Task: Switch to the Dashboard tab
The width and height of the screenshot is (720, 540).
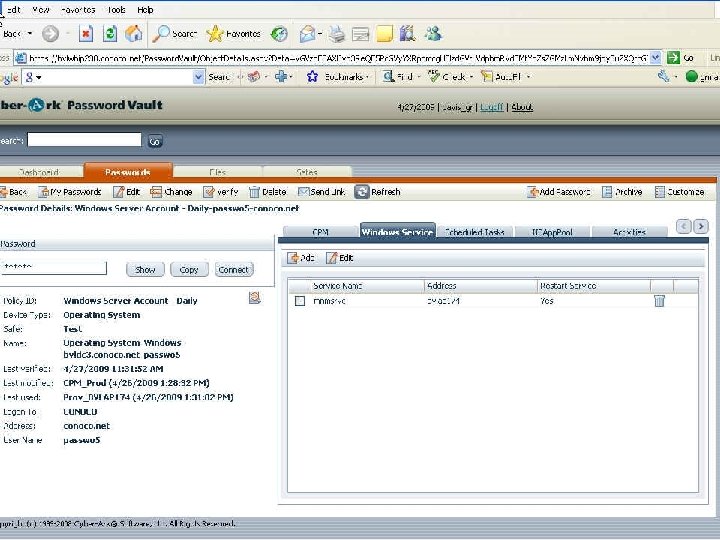Action: (x=39, y=172)
